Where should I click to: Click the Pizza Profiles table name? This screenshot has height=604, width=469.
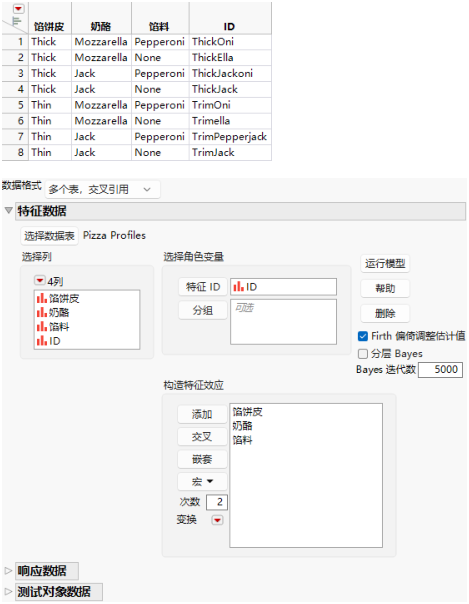pyautogui.click(x=114, y=235)
